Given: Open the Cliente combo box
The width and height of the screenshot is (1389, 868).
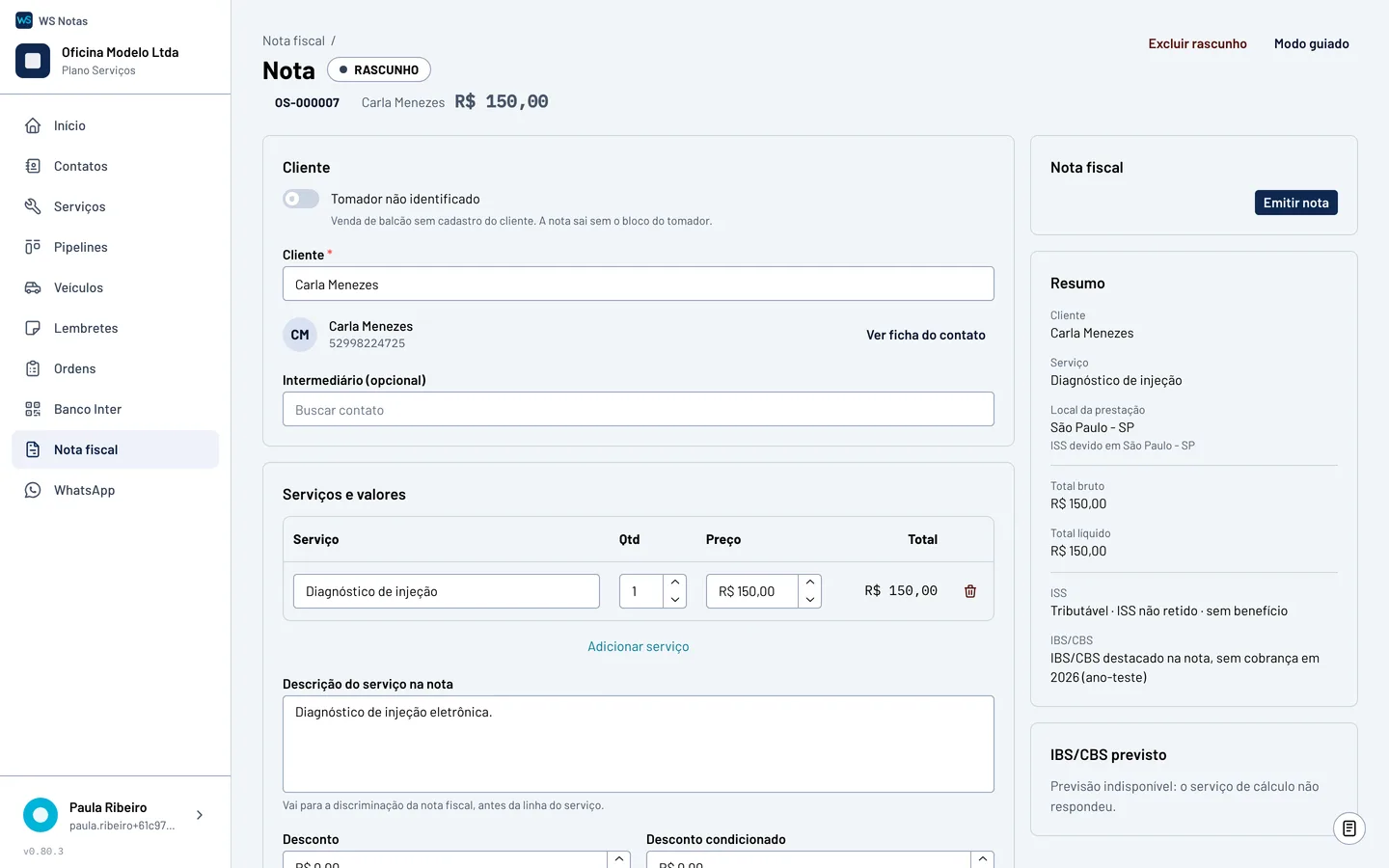Looking at the screenshot, I should point(639,284).
